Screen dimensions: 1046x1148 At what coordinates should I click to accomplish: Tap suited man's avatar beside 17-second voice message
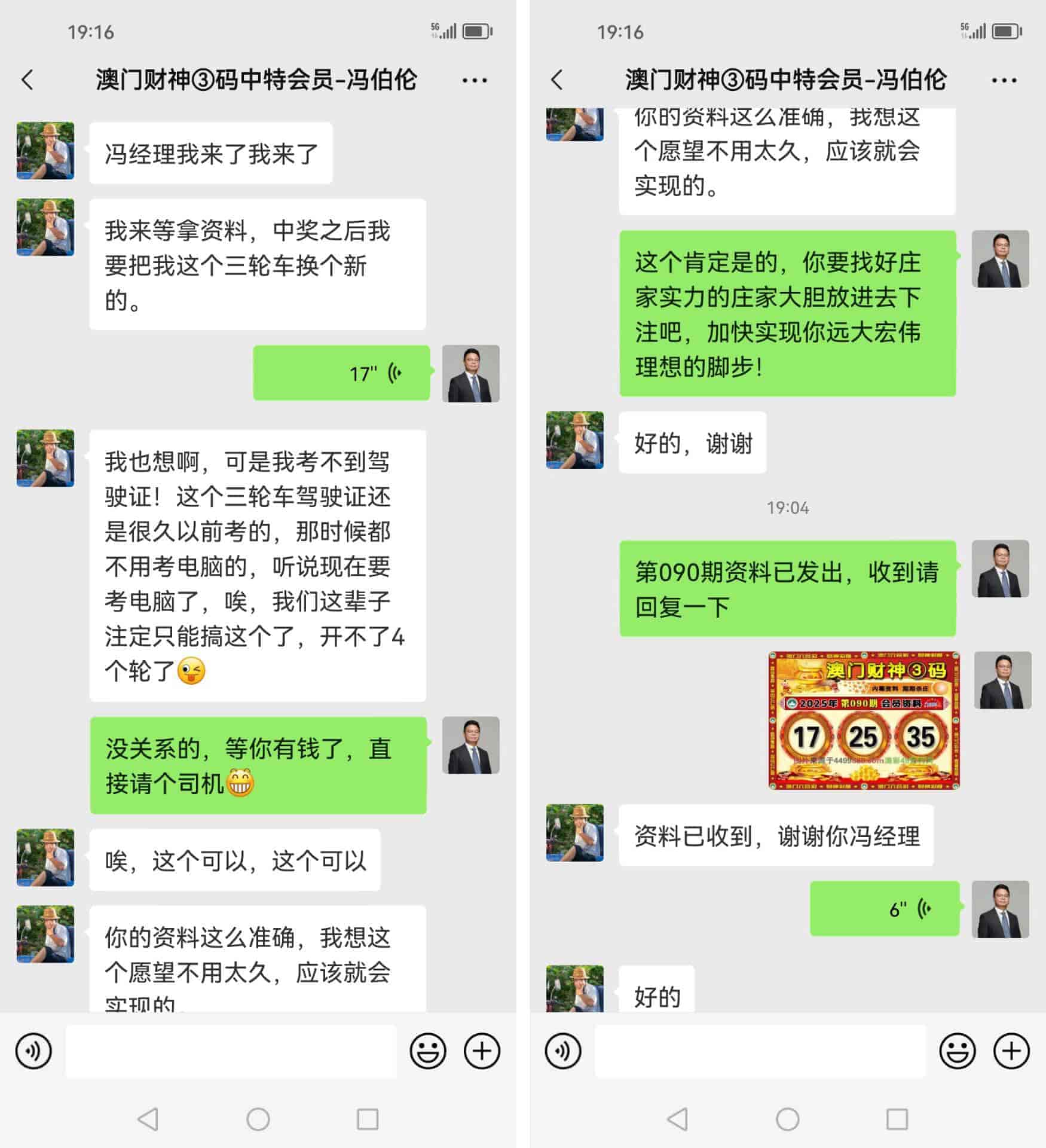coord(471,374)
